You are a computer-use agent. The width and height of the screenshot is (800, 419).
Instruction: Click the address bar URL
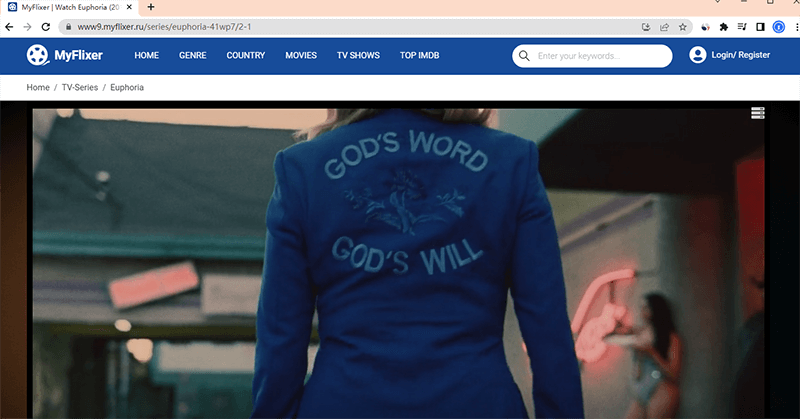[164, 27]
